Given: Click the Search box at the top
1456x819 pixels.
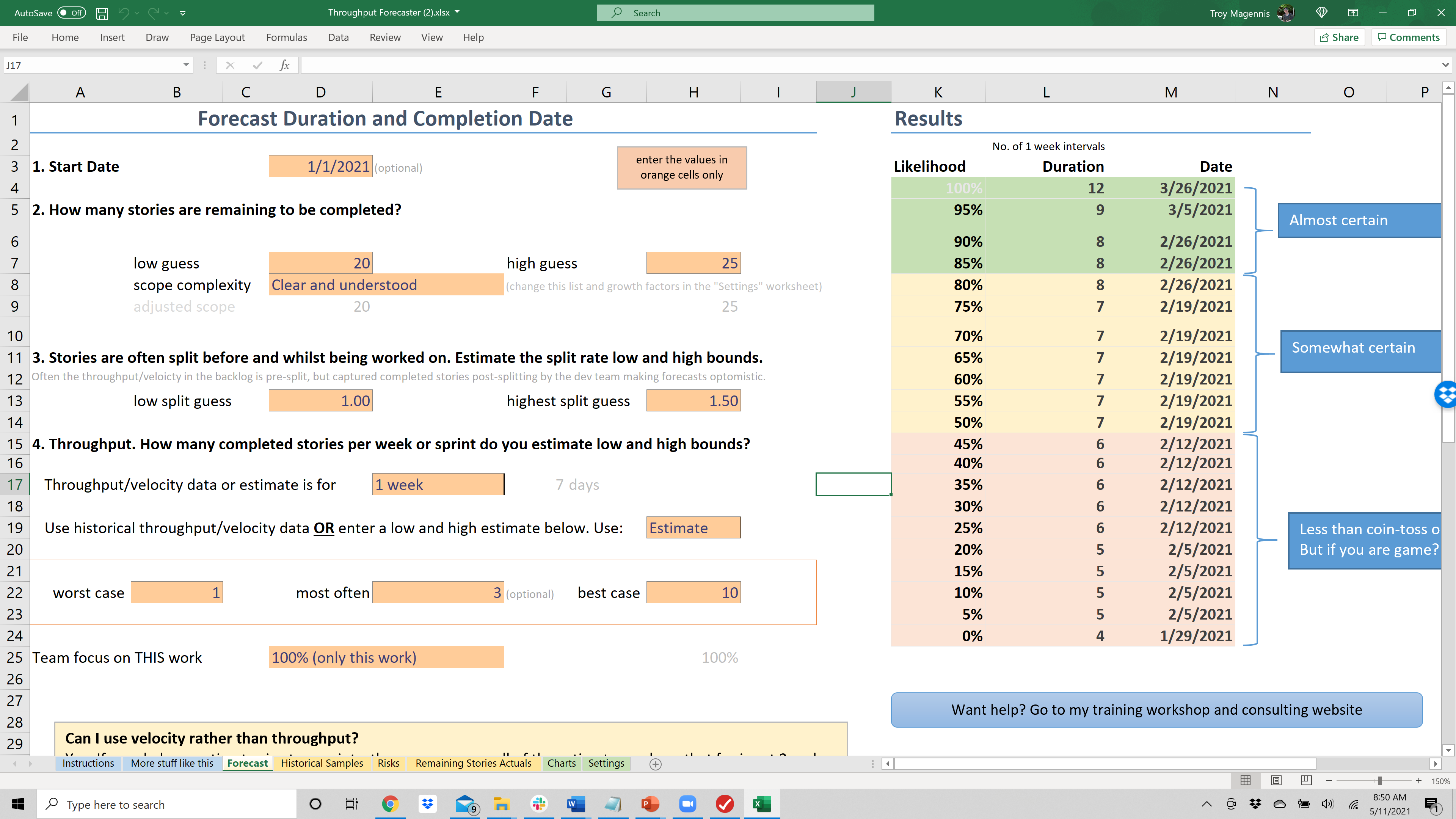Looking at the screenshot, I should click(735, 13).
